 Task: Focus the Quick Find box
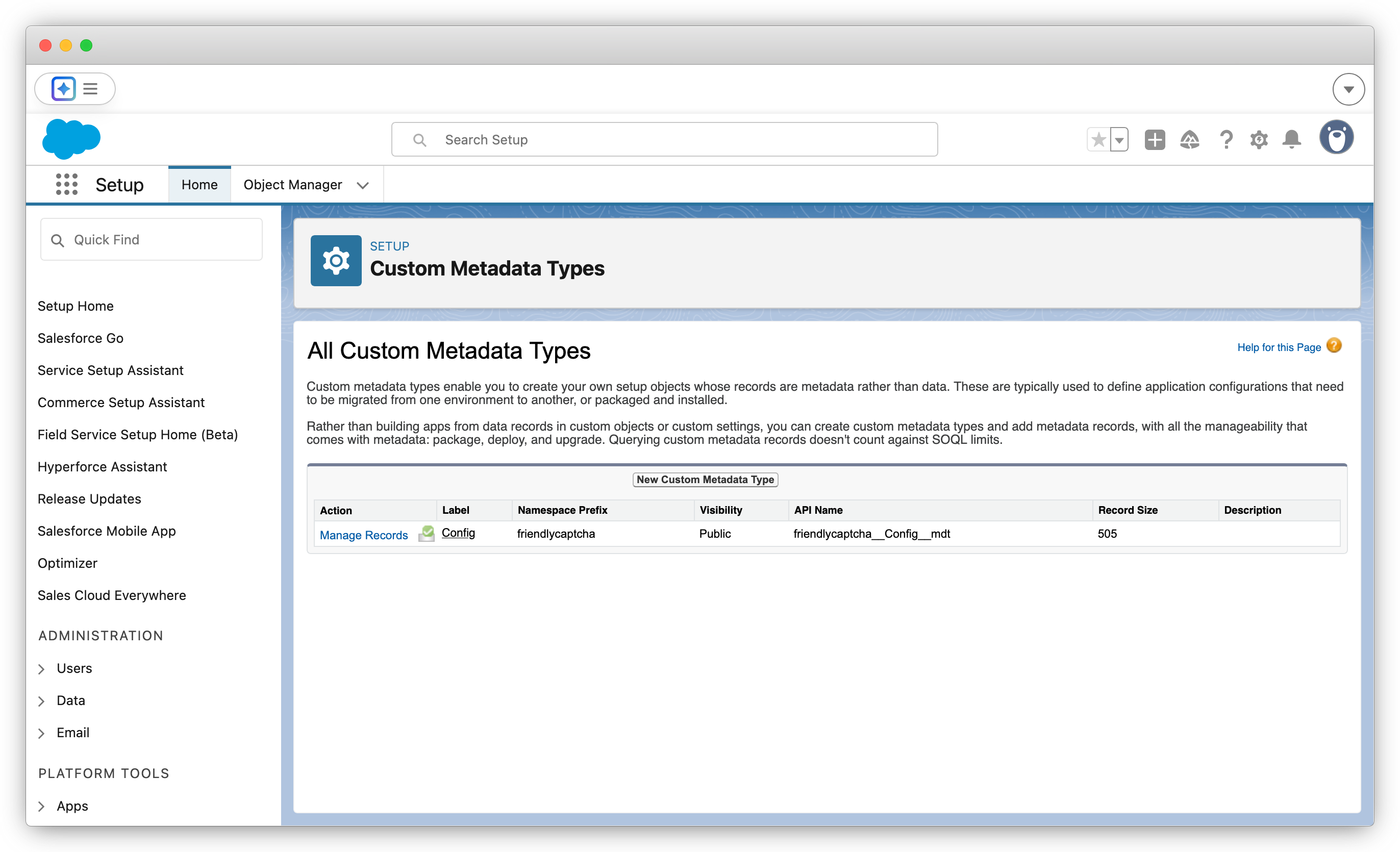(x=152, y=240)
